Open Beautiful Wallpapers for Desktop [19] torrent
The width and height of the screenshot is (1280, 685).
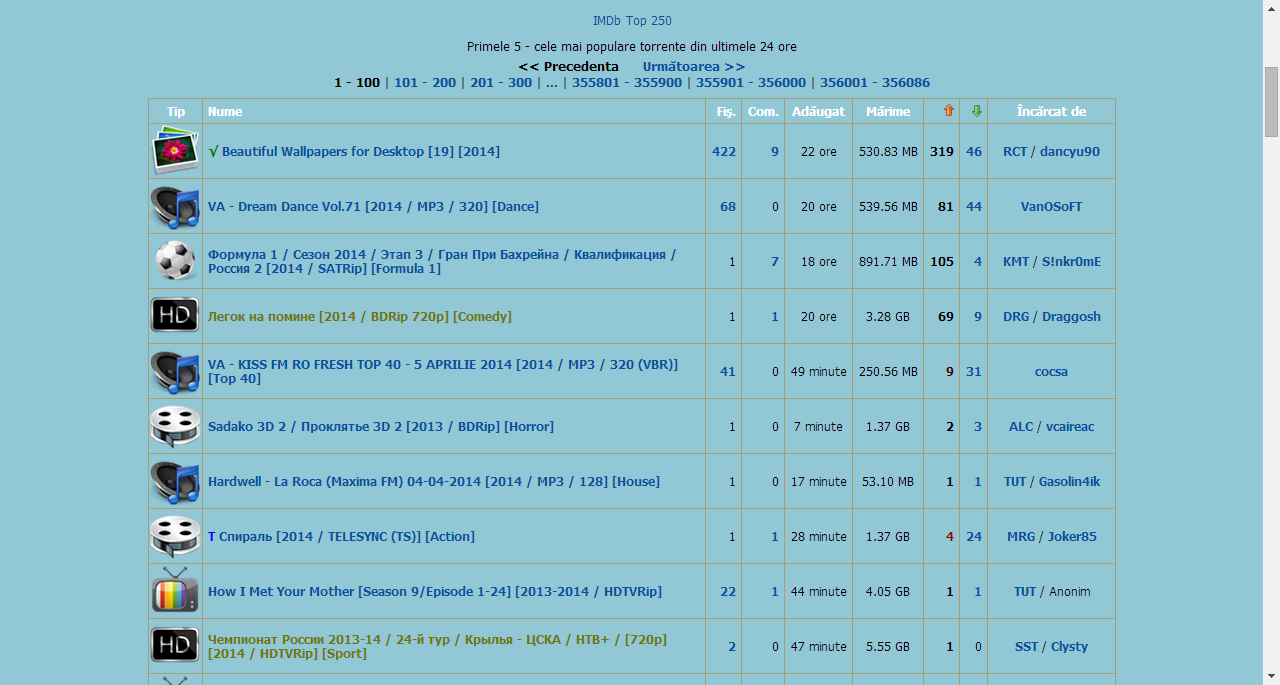click(x=361, y=151)
